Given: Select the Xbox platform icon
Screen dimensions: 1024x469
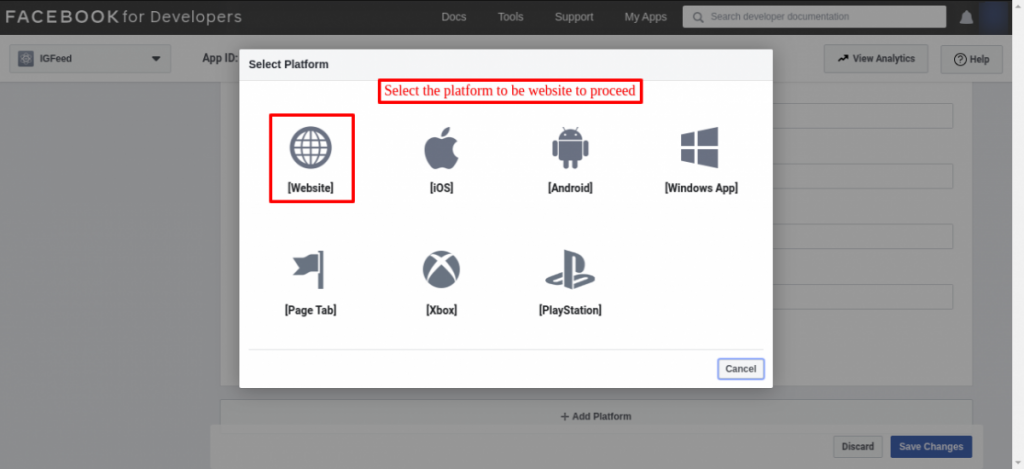Looking at the screenshot, I should pos(441,269).
